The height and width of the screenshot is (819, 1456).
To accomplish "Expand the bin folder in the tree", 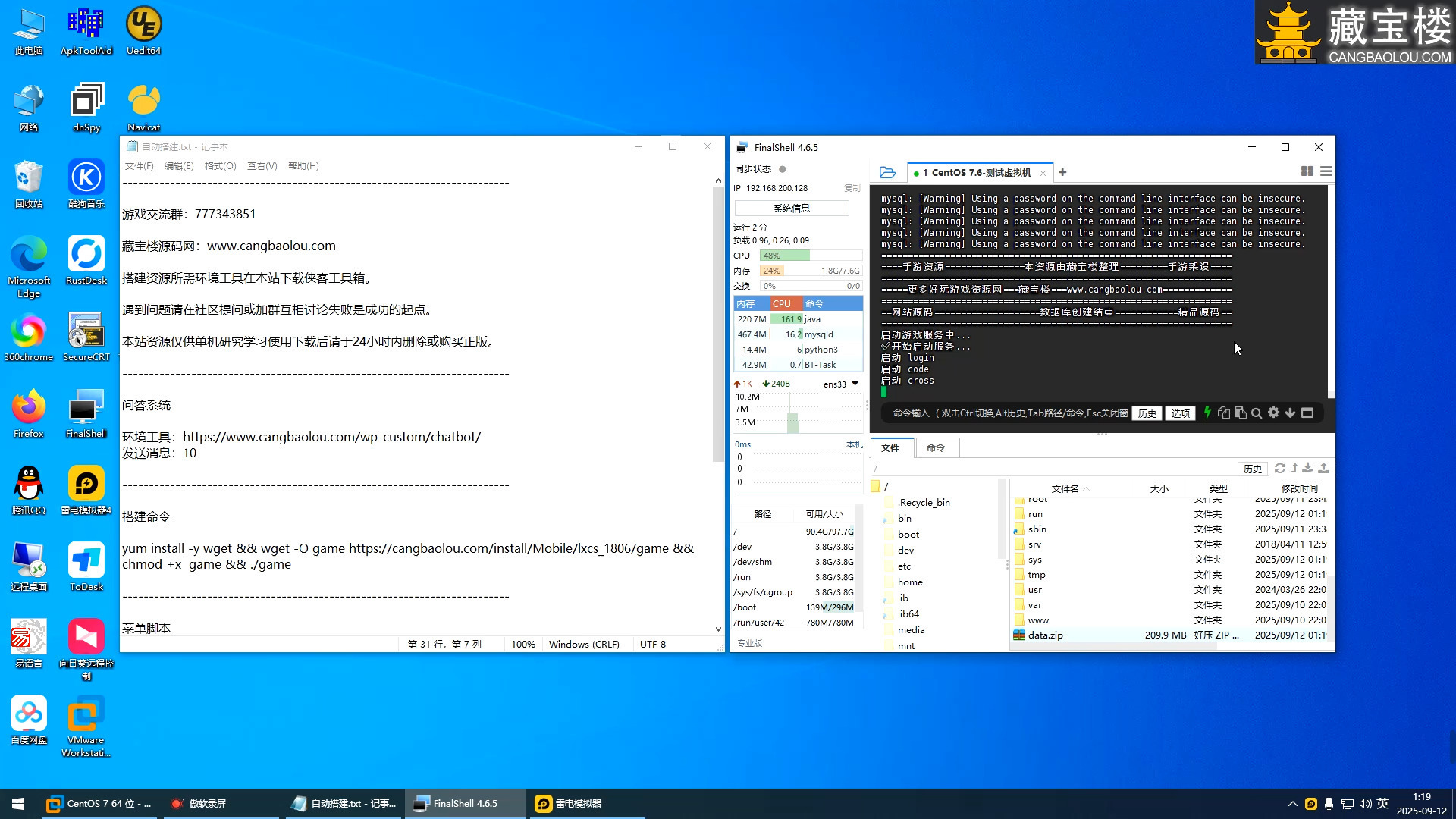I will [x=904, y=518].
